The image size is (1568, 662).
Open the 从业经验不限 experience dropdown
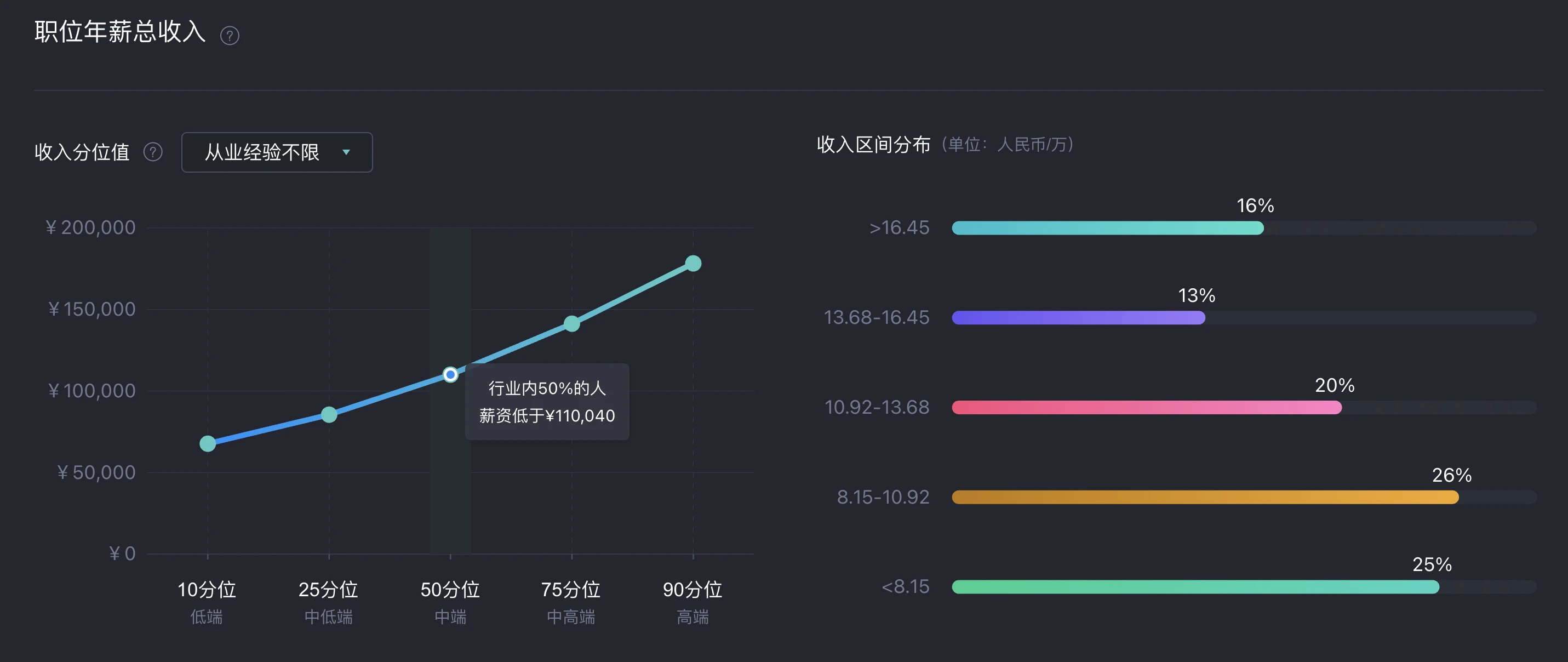tap(277, 152)
